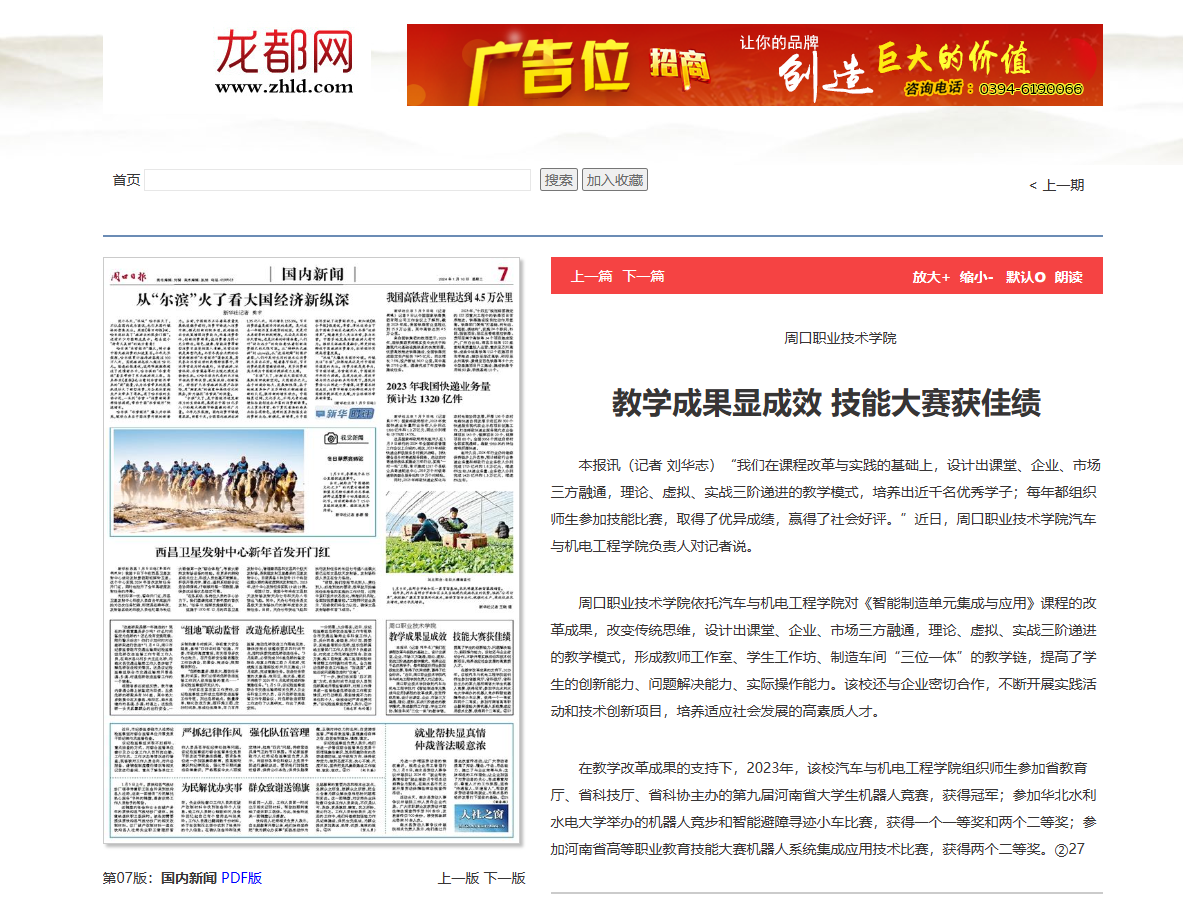Open next article with 下一篇
This screenshot has width=1183, height=898.
click(644, 276)
